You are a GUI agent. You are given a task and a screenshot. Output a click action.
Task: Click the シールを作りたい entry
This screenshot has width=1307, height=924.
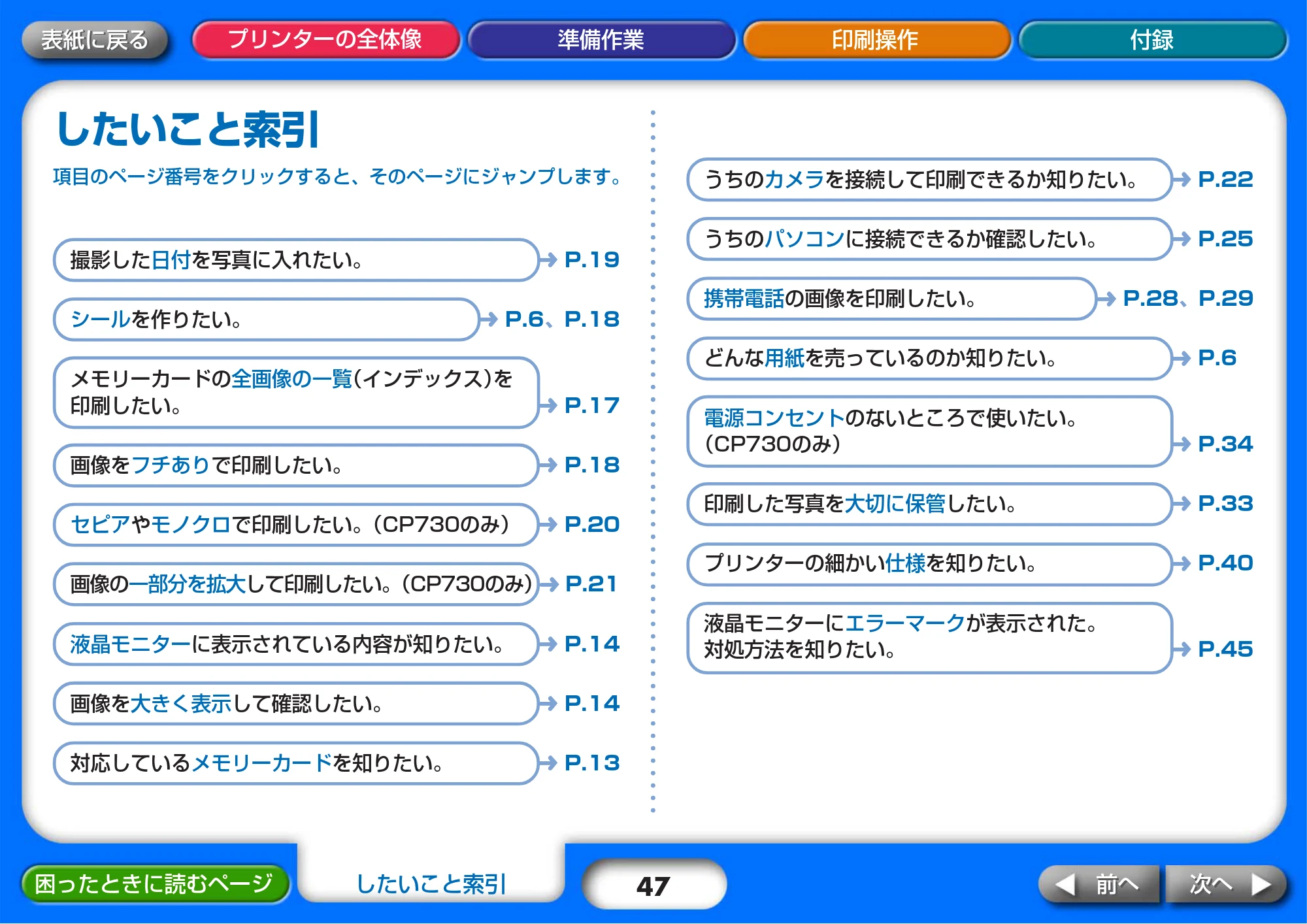(267, 320)
